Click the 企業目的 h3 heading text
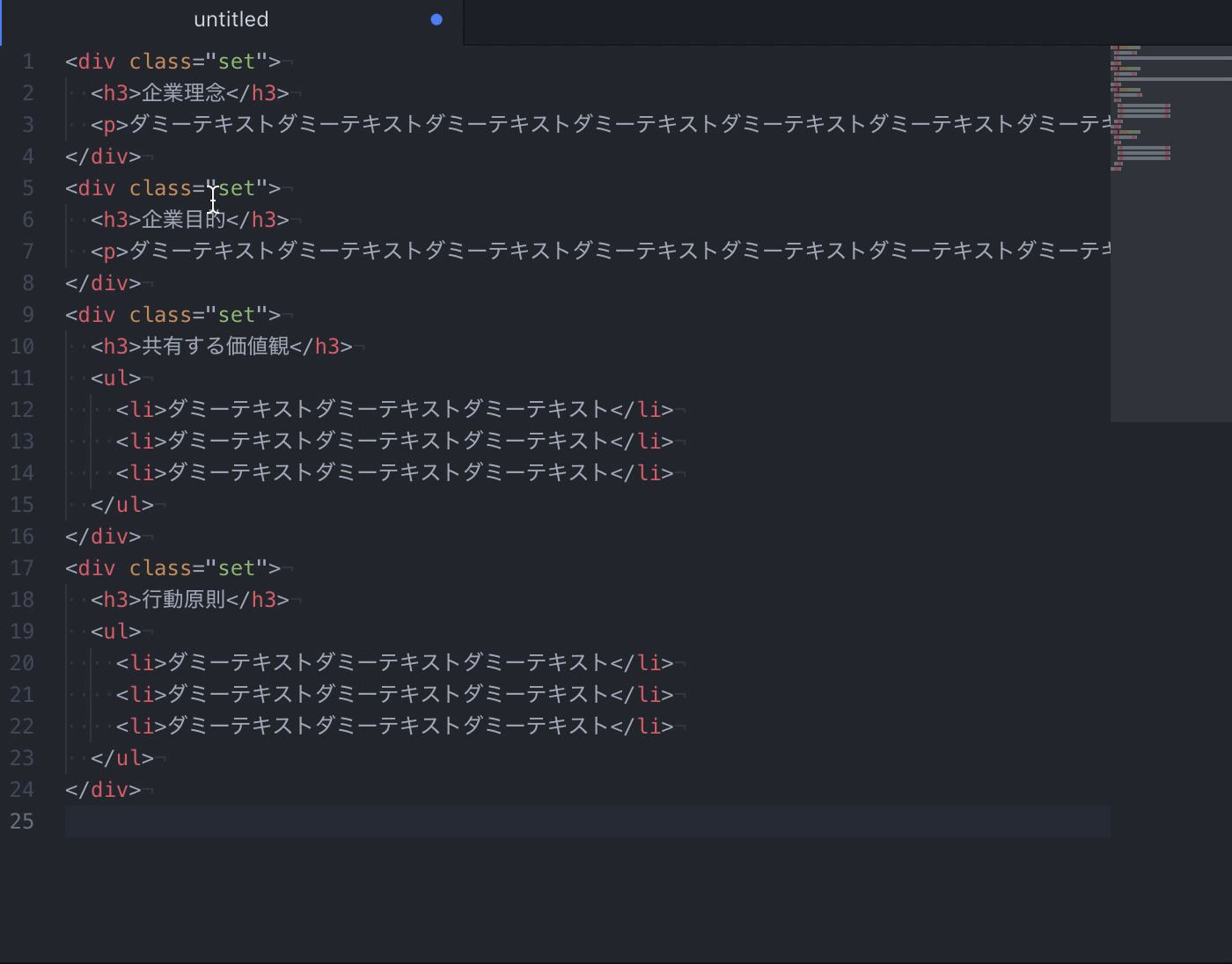 pos(182,219)
